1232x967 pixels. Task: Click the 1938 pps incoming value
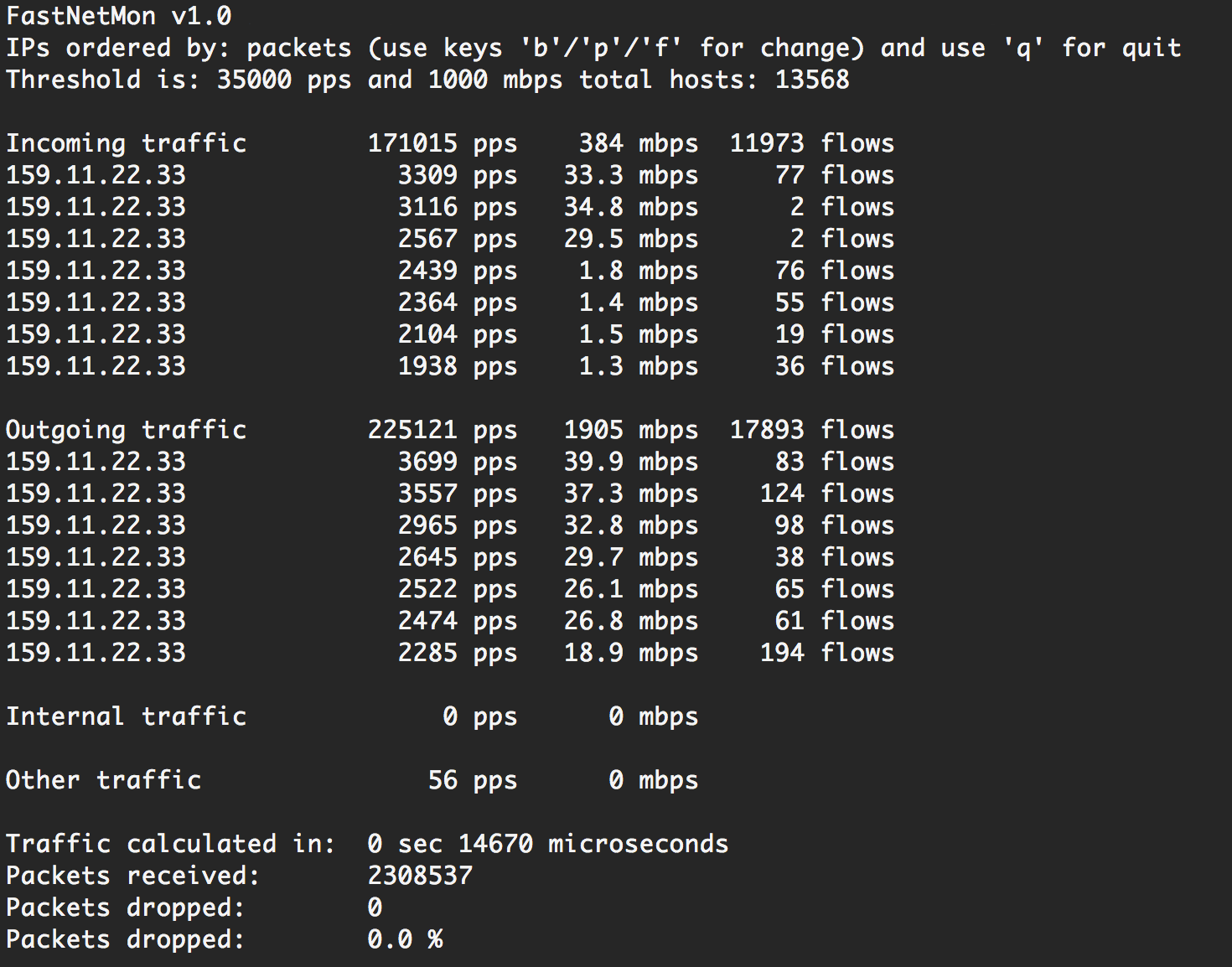point(458,366)
